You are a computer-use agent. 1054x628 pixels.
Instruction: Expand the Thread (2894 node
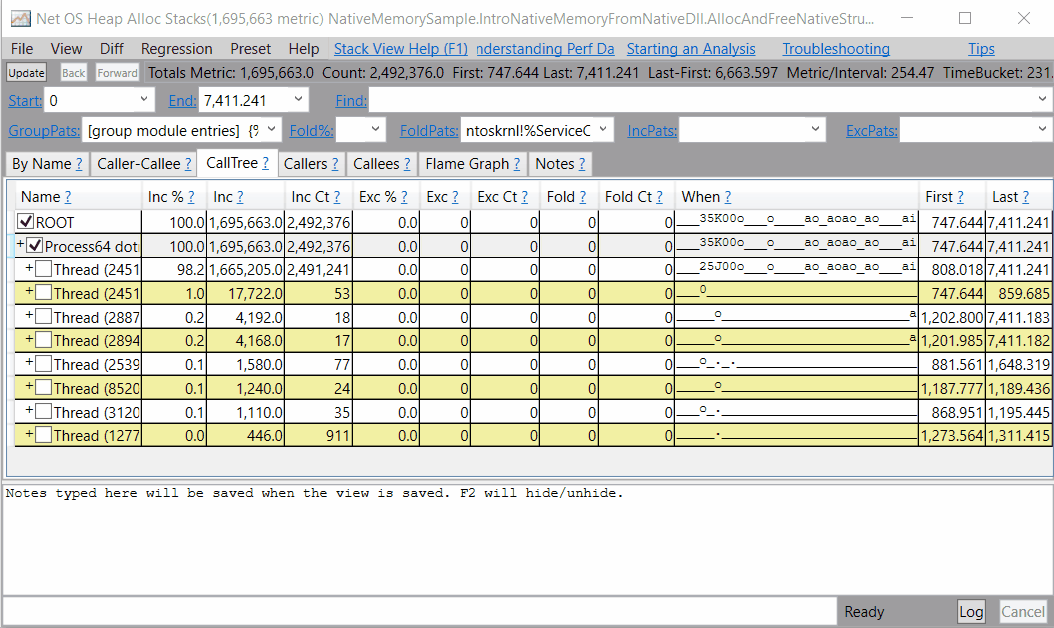click(x=29, y=338)
